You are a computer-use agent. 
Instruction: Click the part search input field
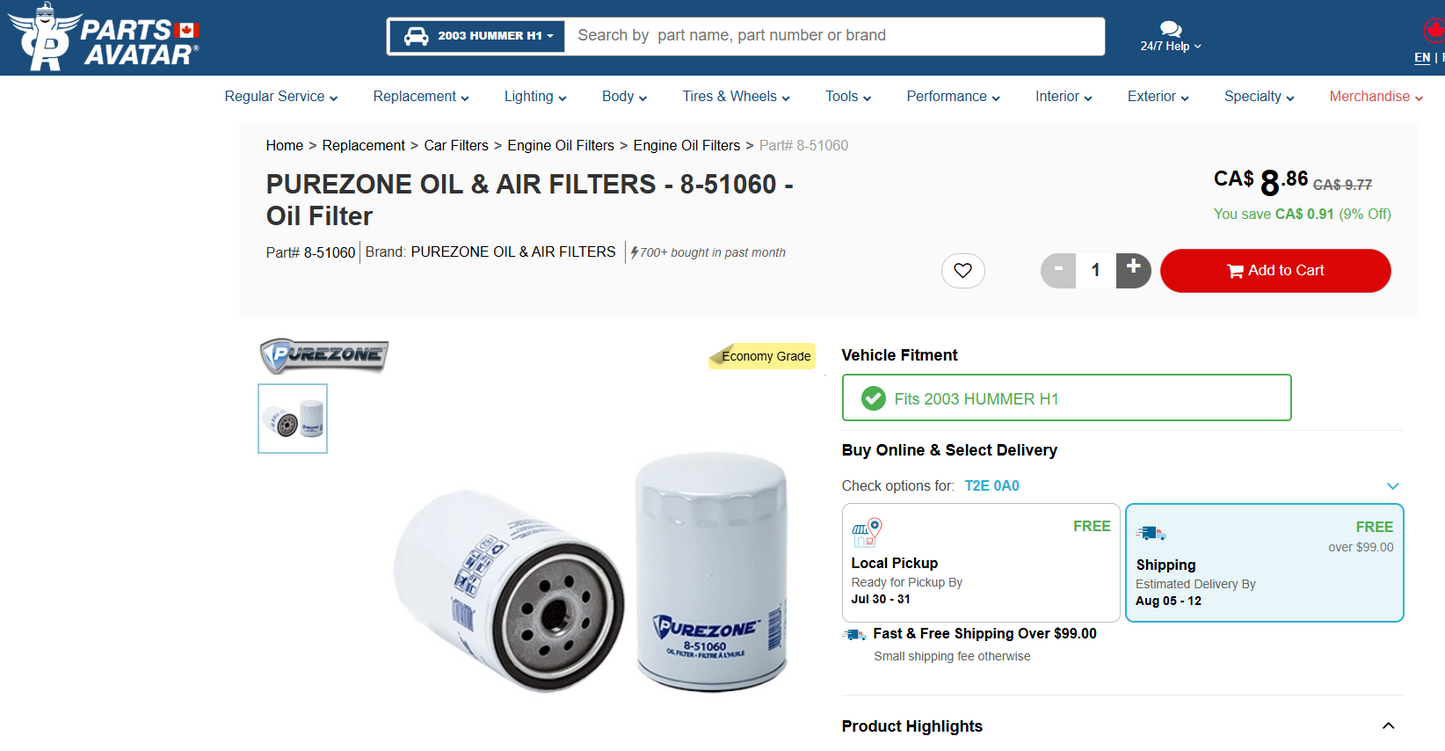click(835, 36)
